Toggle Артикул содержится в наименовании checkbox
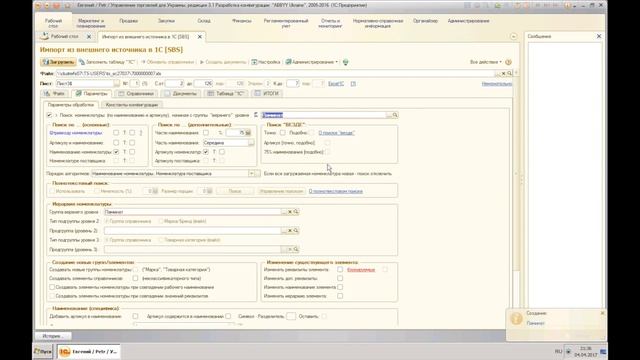Viewport: 640px width, 360px height. click(228, 316)
